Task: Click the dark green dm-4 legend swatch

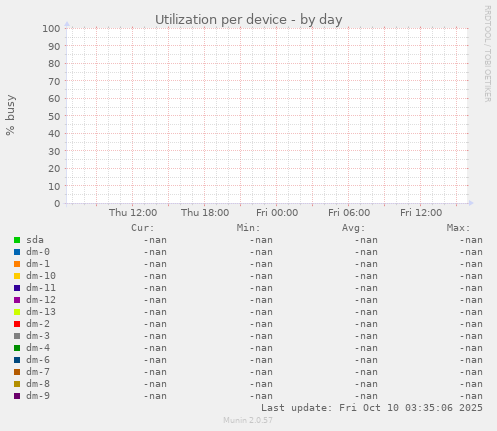Action: pyautogui.click(x=17, y=348)
